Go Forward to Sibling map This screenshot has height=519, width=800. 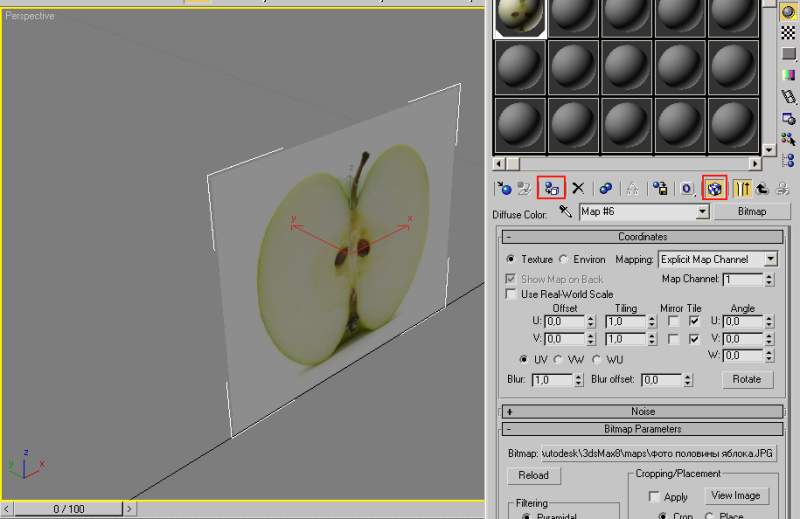click(782, 189)
